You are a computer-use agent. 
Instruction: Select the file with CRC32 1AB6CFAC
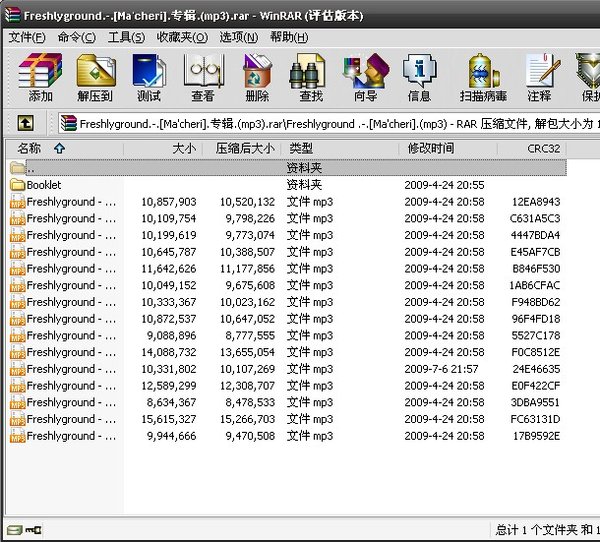click(286, 285)
